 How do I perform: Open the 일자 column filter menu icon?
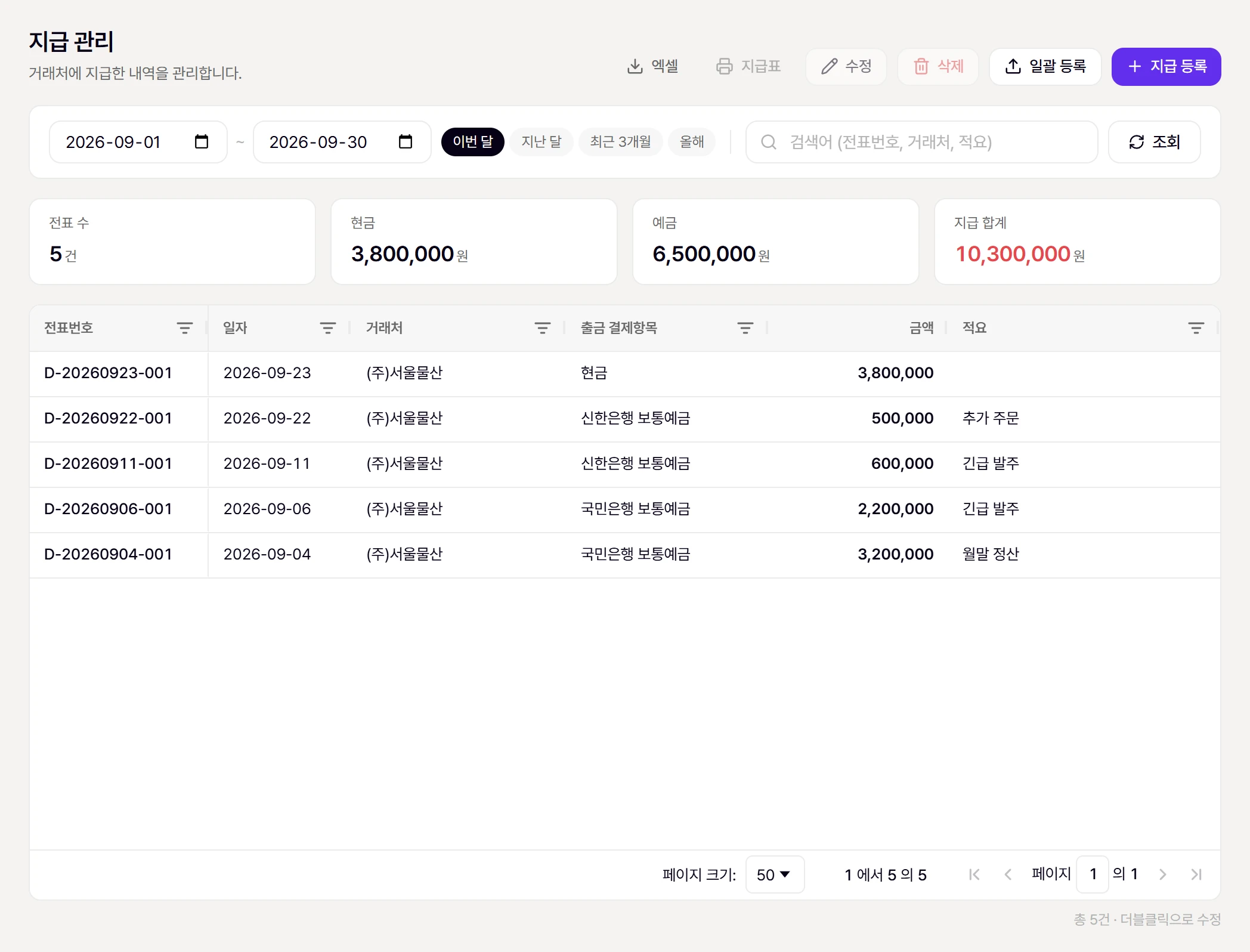(x=328, y=328)
